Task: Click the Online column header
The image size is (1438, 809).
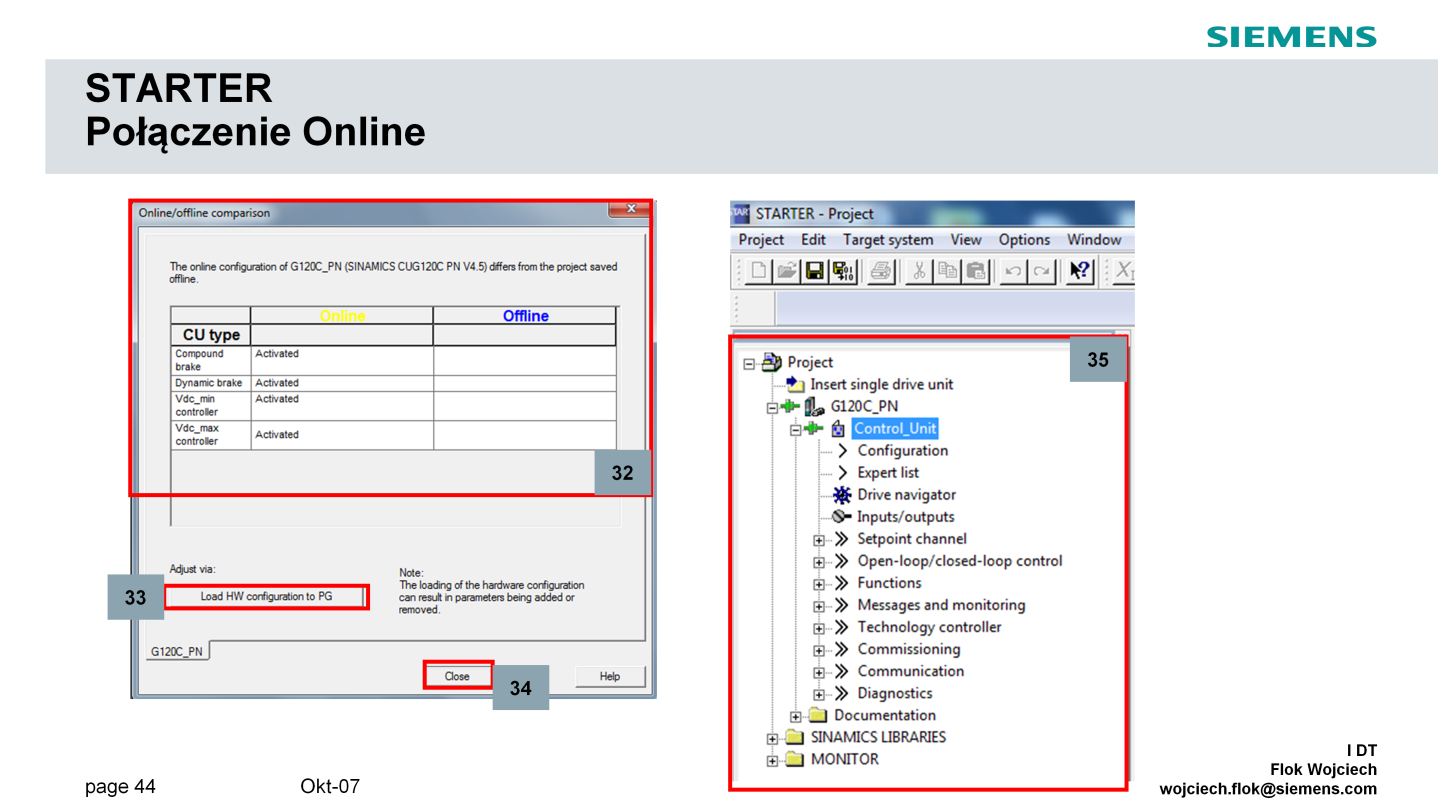Action: click(x=342, y=316)
